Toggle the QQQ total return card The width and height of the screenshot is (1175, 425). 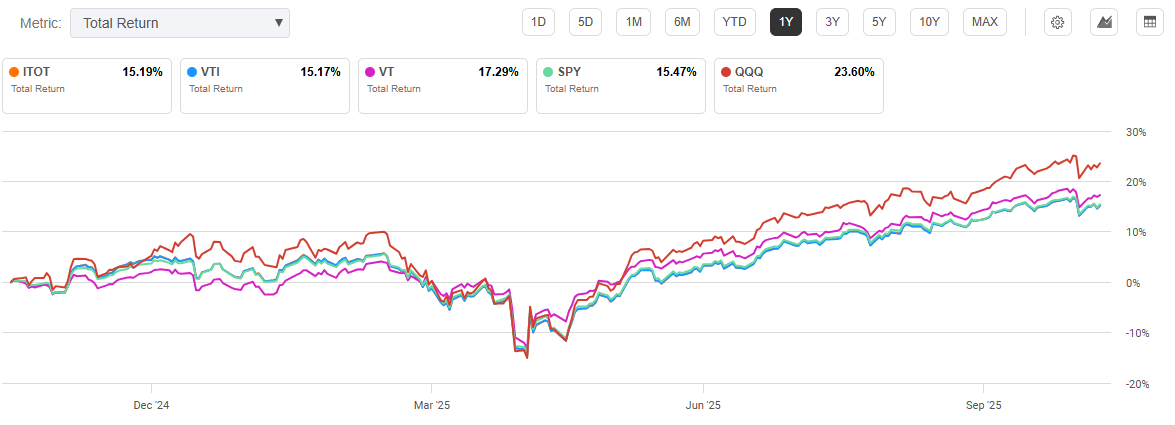799,84
